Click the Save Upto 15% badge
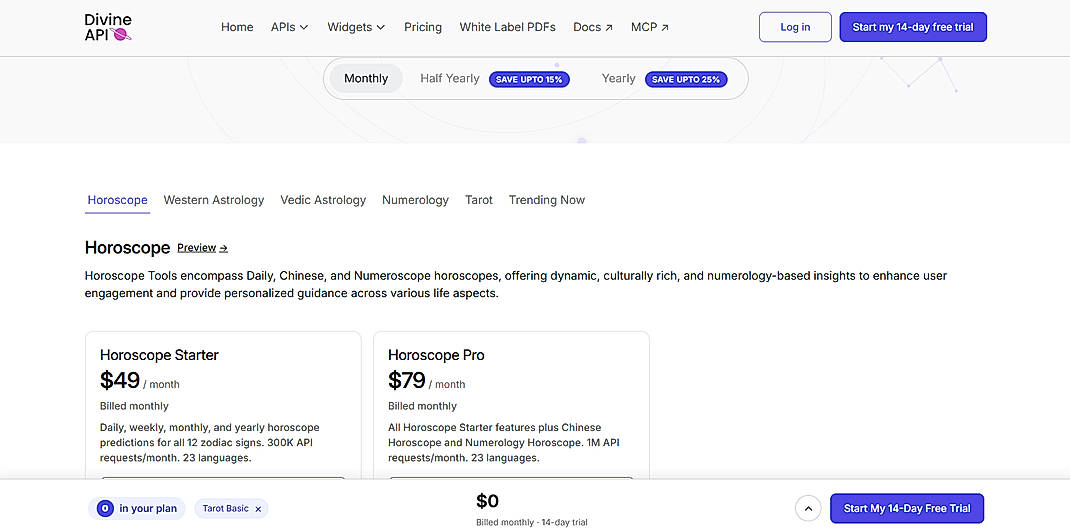Image resolution: width=1070 pixels, height=532 pixels. click(x=529, y=79)
